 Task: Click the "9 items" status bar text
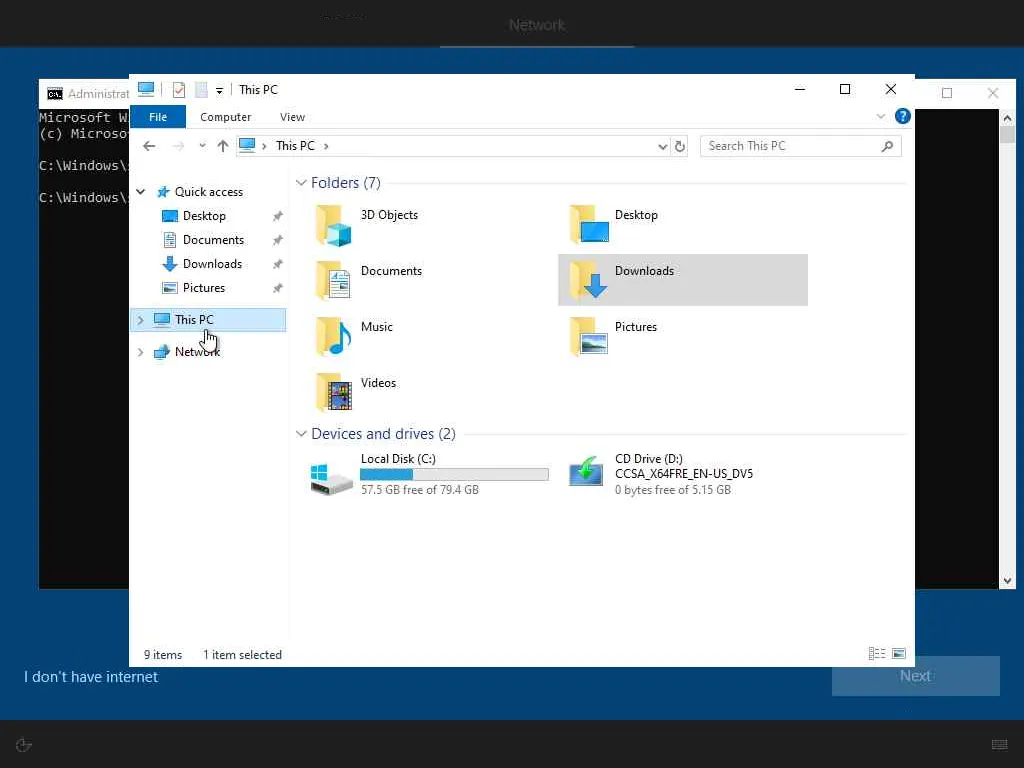point(163,655)
